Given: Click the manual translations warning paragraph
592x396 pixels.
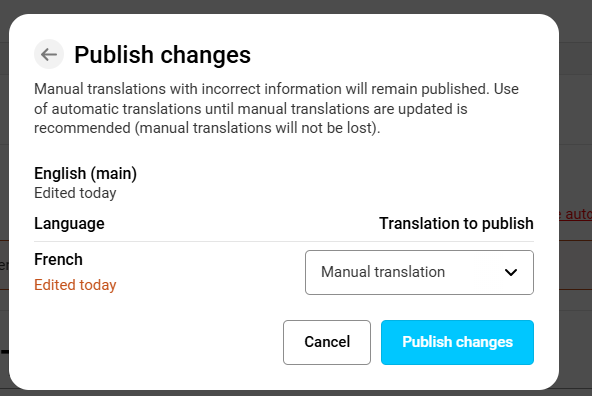Looking at the screenshot, I should [x=276, y=109].
